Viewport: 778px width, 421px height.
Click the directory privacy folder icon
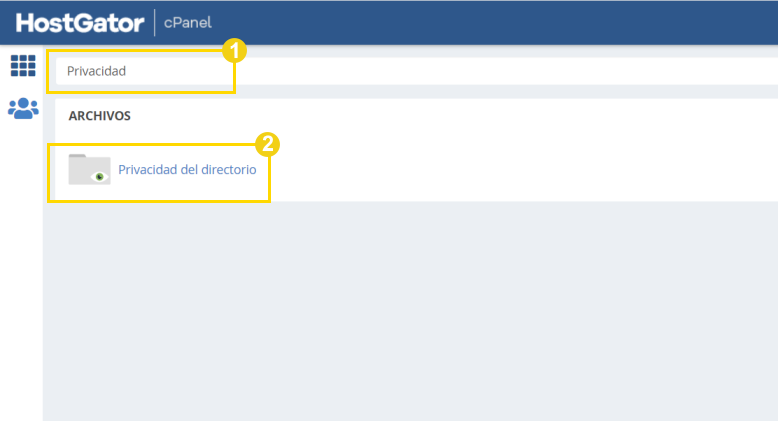pos(89,169)
